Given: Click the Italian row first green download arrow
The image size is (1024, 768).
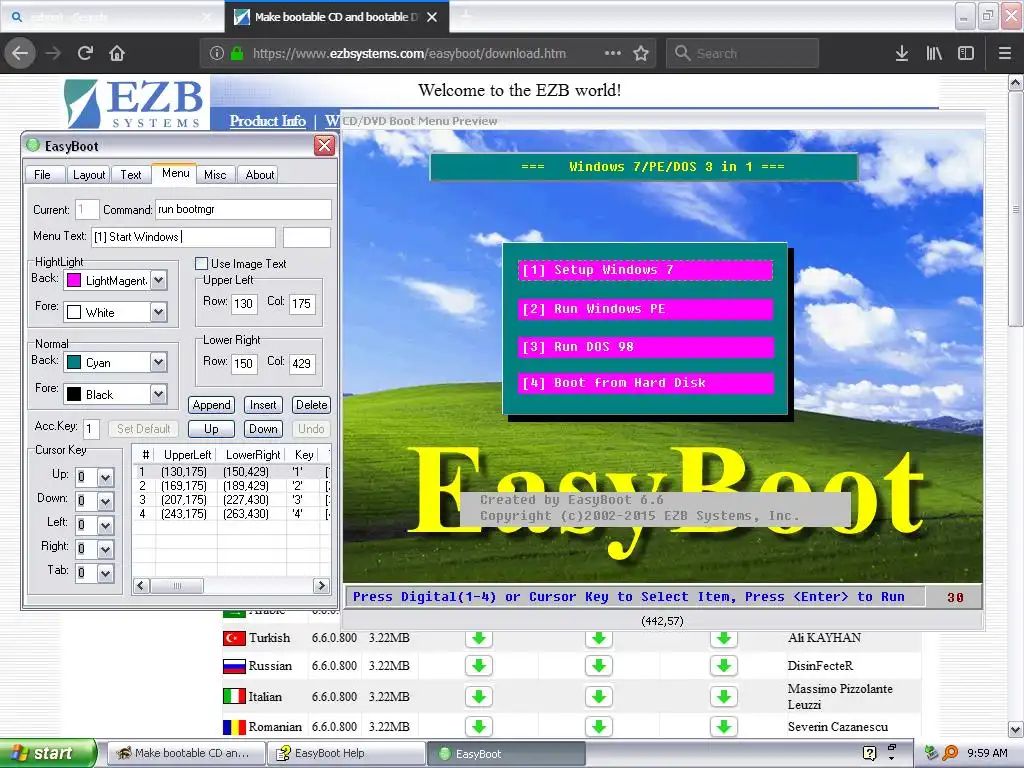Looking at the screenshot, I should point(479,697).
